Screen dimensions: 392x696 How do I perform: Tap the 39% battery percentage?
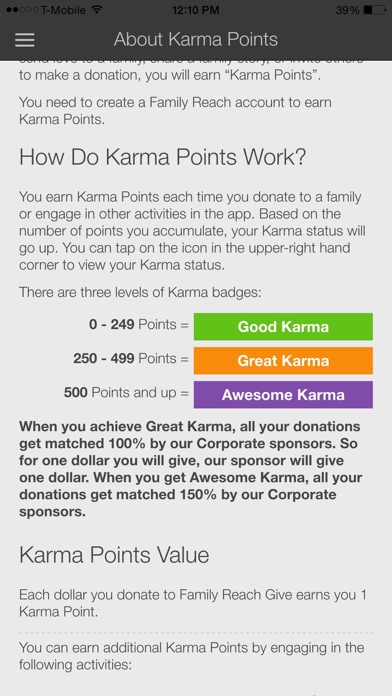click(x=348, y=10)
